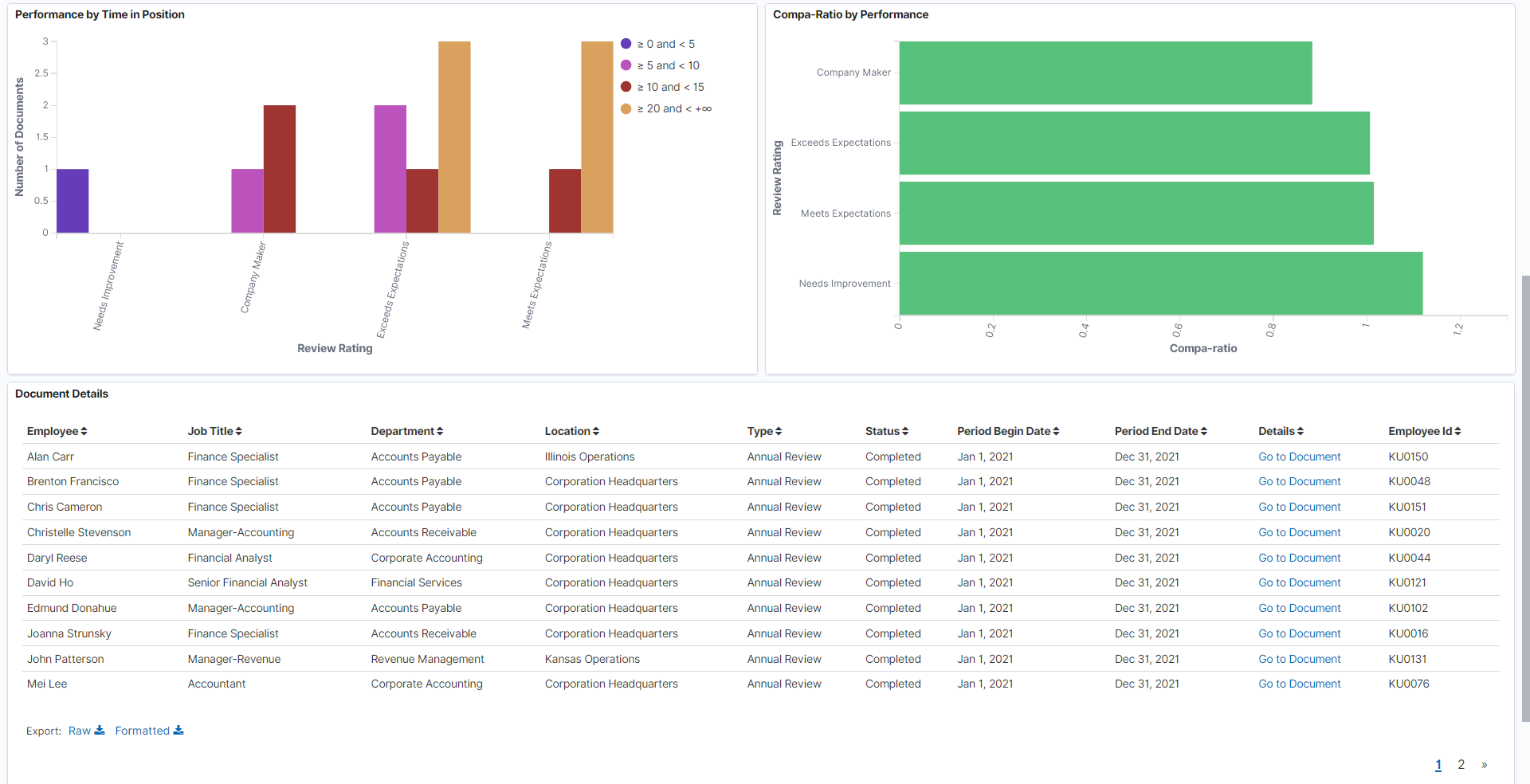This screenshot has height=784, width=1530.
Task: Sort the table by Job Title
Action: [x=239, y=431]
